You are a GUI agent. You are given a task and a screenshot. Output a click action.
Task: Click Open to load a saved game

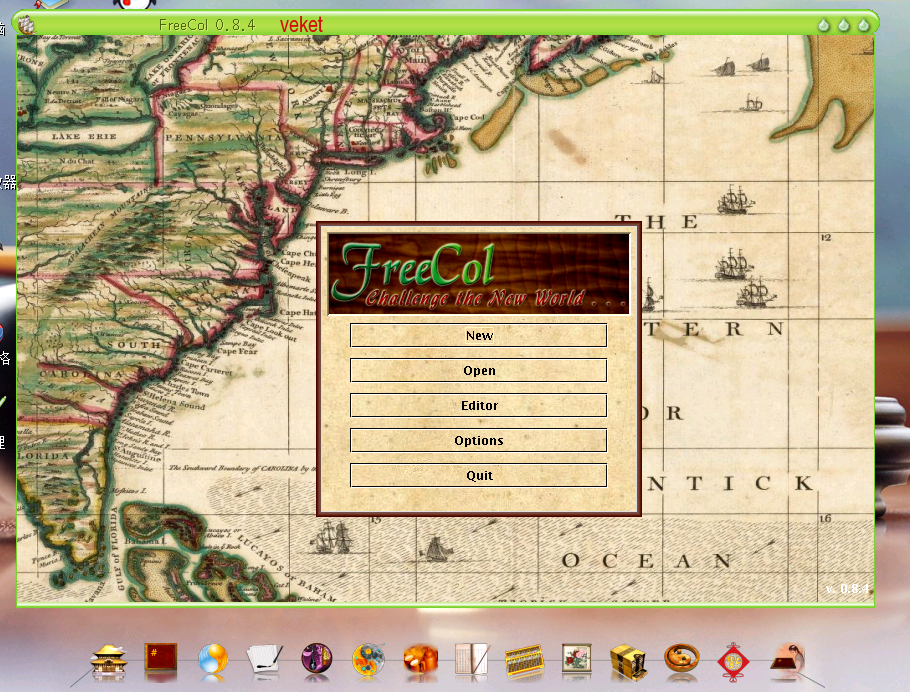[478, 370]
